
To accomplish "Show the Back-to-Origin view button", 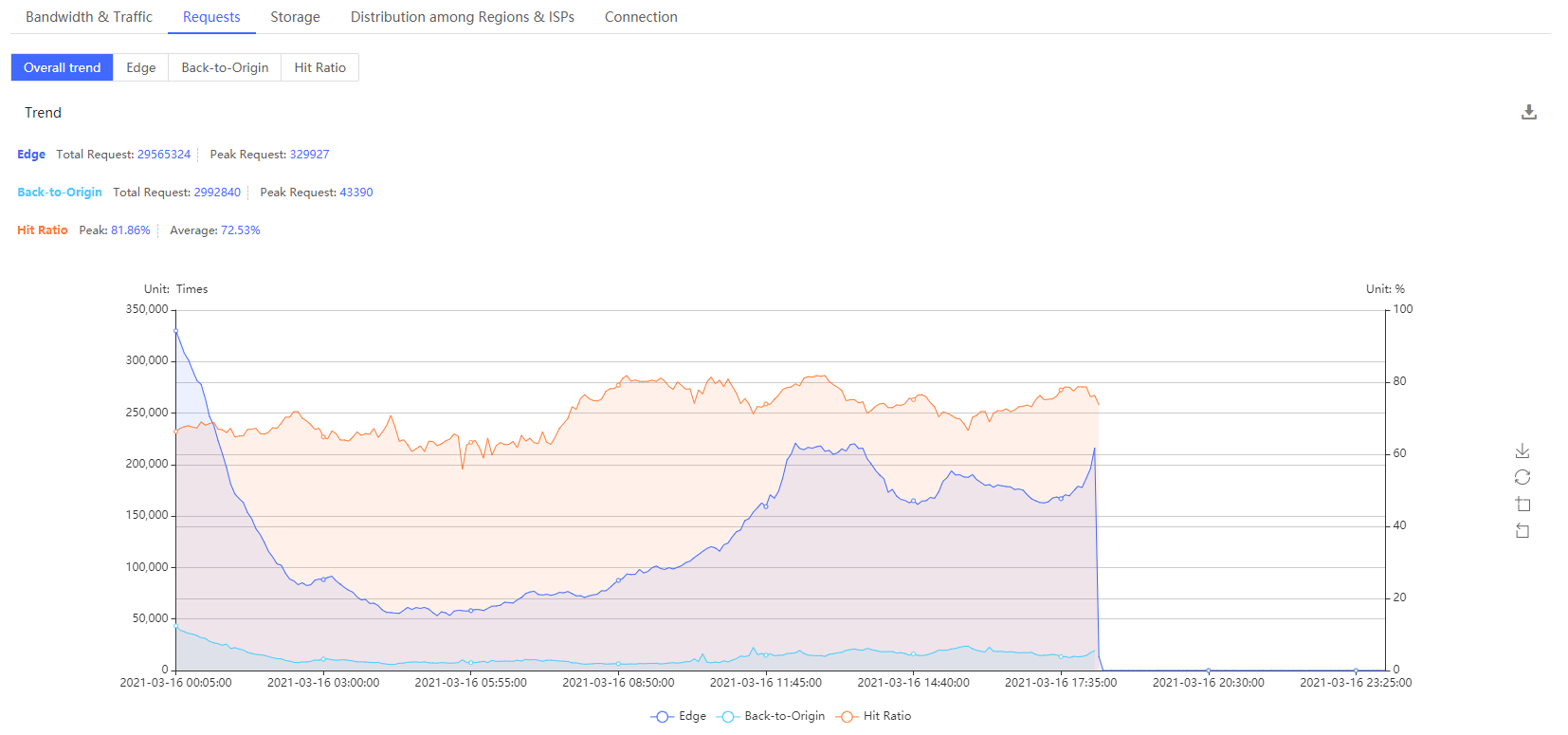I will [x=225, y=67].
